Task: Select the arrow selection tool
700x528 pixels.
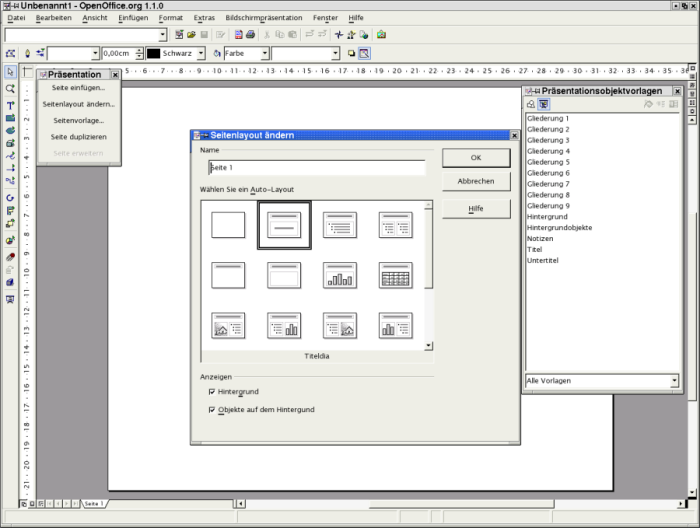Action: tap(10, 72)
